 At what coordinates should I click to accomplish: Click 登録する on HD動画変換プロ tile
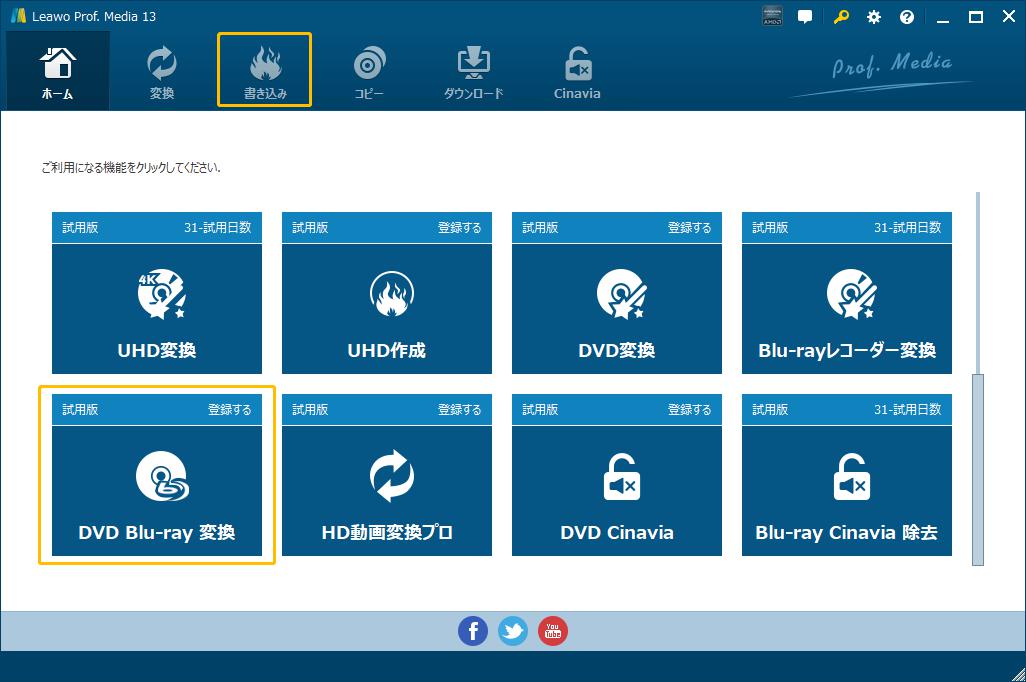coord(459,410)
